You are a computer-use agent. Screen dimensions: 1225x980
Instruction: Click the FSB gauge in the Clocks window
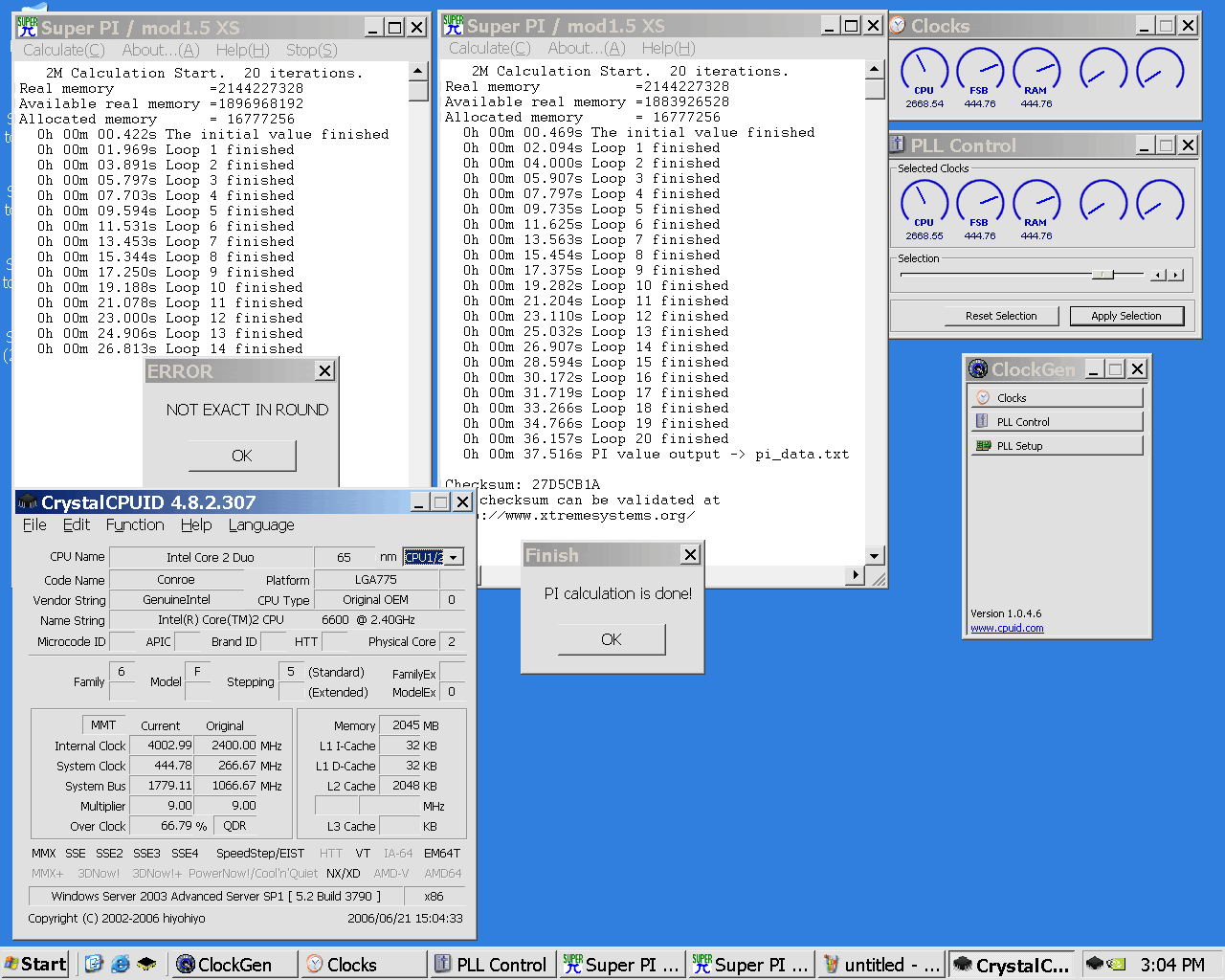(980, 72)
